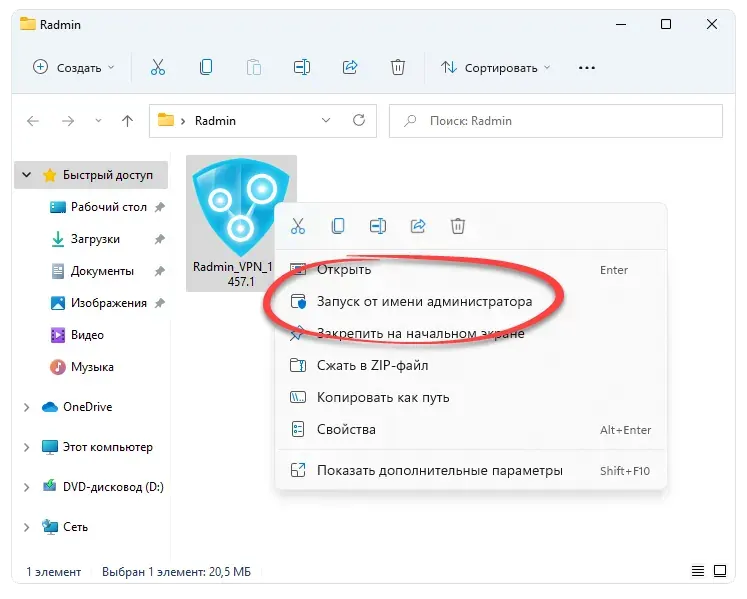This screenshot has height=599, width=747.
Task: Maximize the Radmin Explorer window
Action: coord(666,24)
